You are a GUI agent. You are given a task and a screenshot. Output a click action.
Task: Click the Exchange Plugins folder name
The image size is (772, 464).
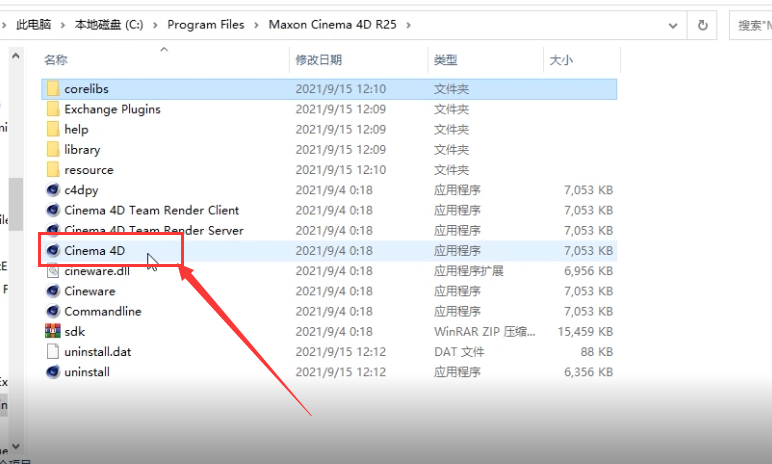[x=112, y=109]
